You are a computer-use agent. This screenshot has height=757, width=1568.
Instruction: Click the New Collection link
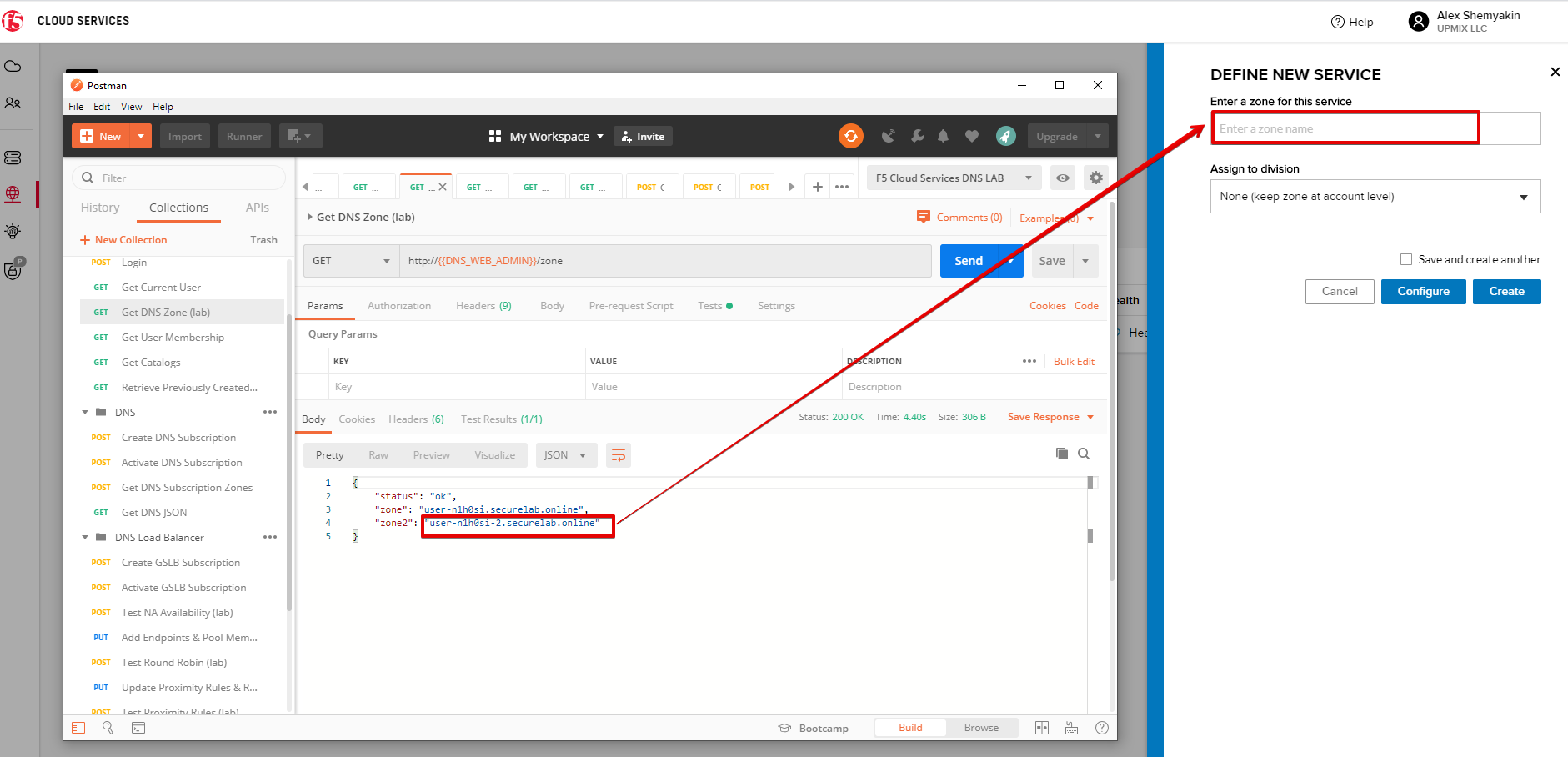[123, 240]
